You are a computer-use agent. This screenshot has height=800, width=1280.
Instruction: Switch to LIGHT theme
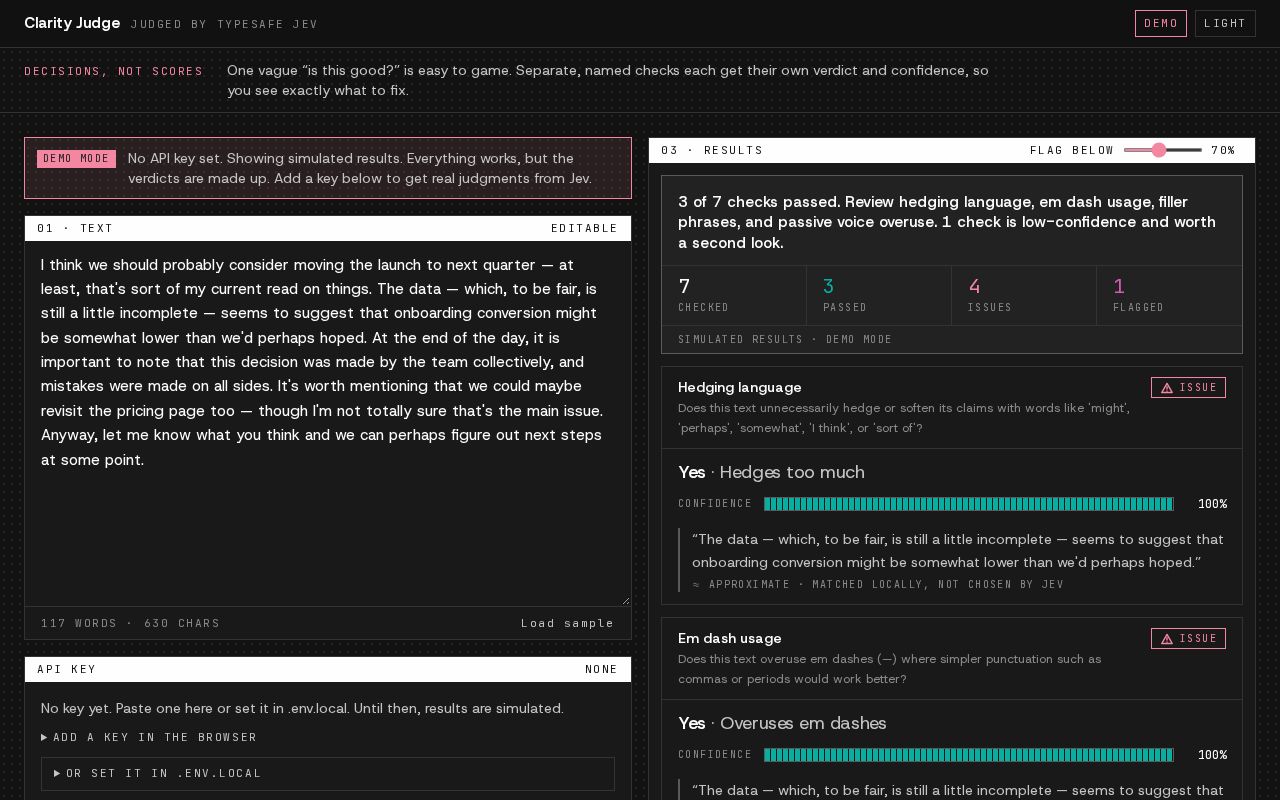[x=1225, y=23]
